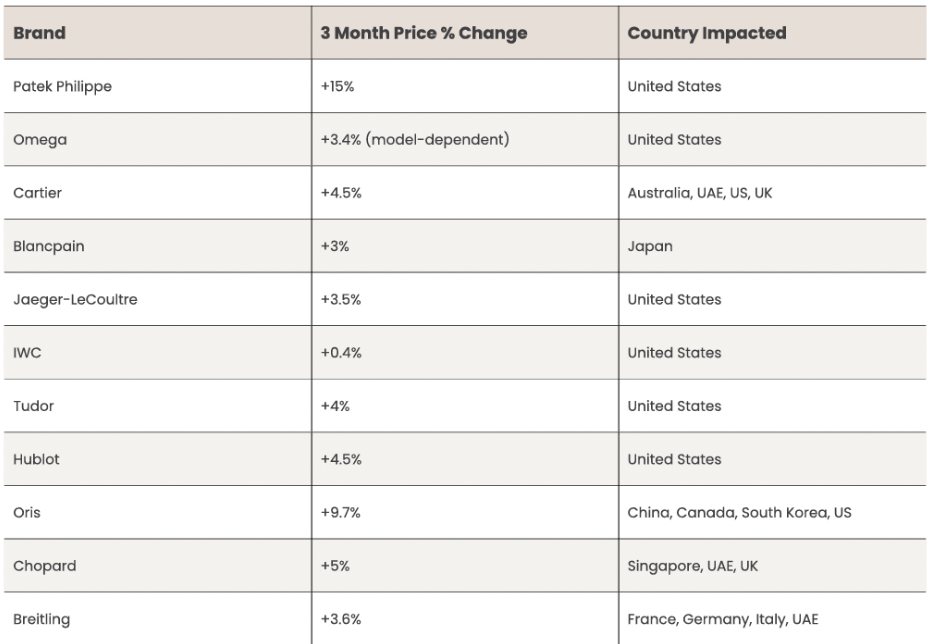This screenshot has width=928, height=644.
Task: Click the +15% price change cell
Action: pyautogui.click(x=338, y=87)
